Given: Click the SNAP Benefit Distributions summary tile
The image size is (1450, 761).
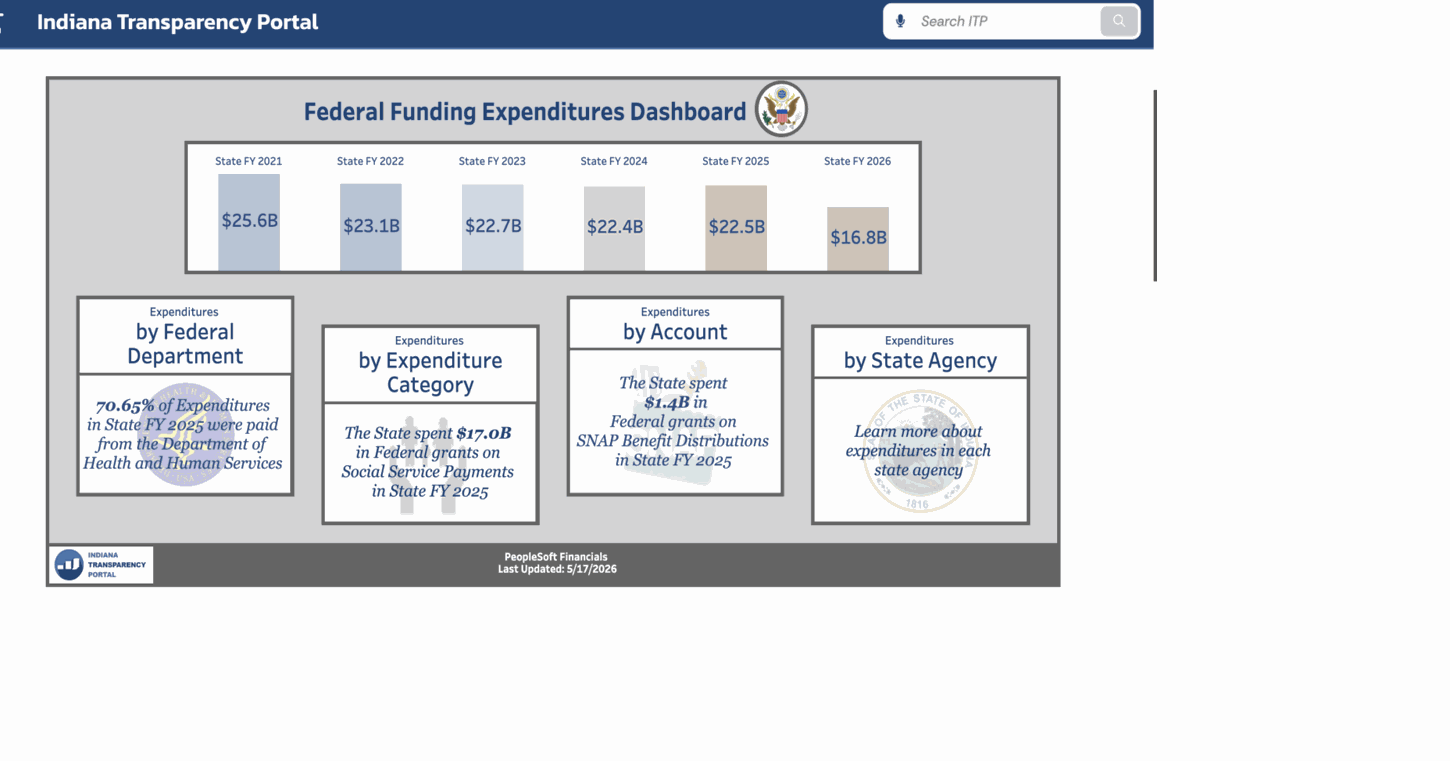Looking at the screenshot, I should click(675, 421).
